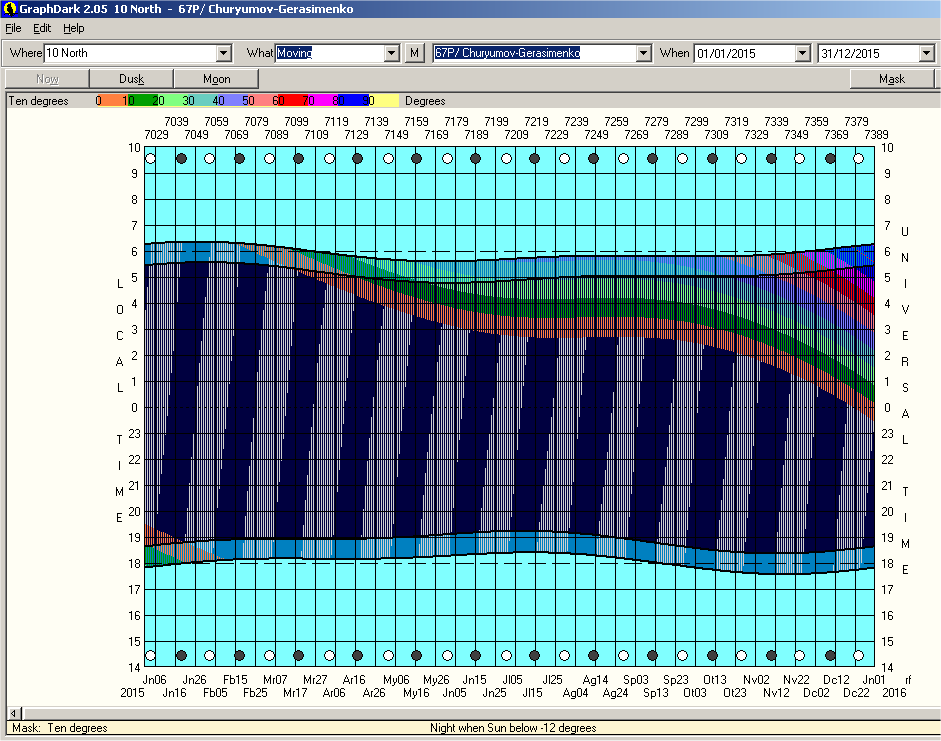Click bottom-row full moon marker above Jn06
This screenshot has width=941, height=741.
(150, 656)
